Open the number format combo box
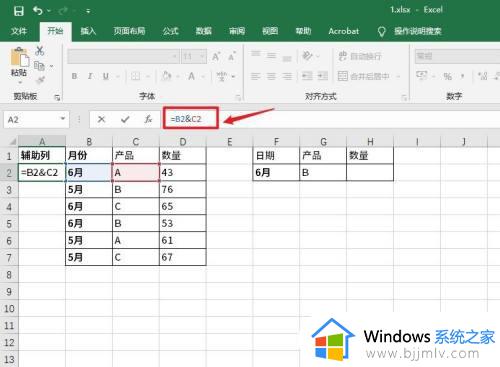 coord(457,56)
